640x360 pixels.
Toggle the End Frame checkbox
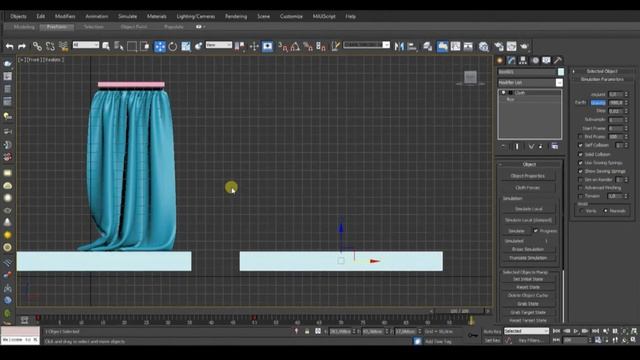580,137
